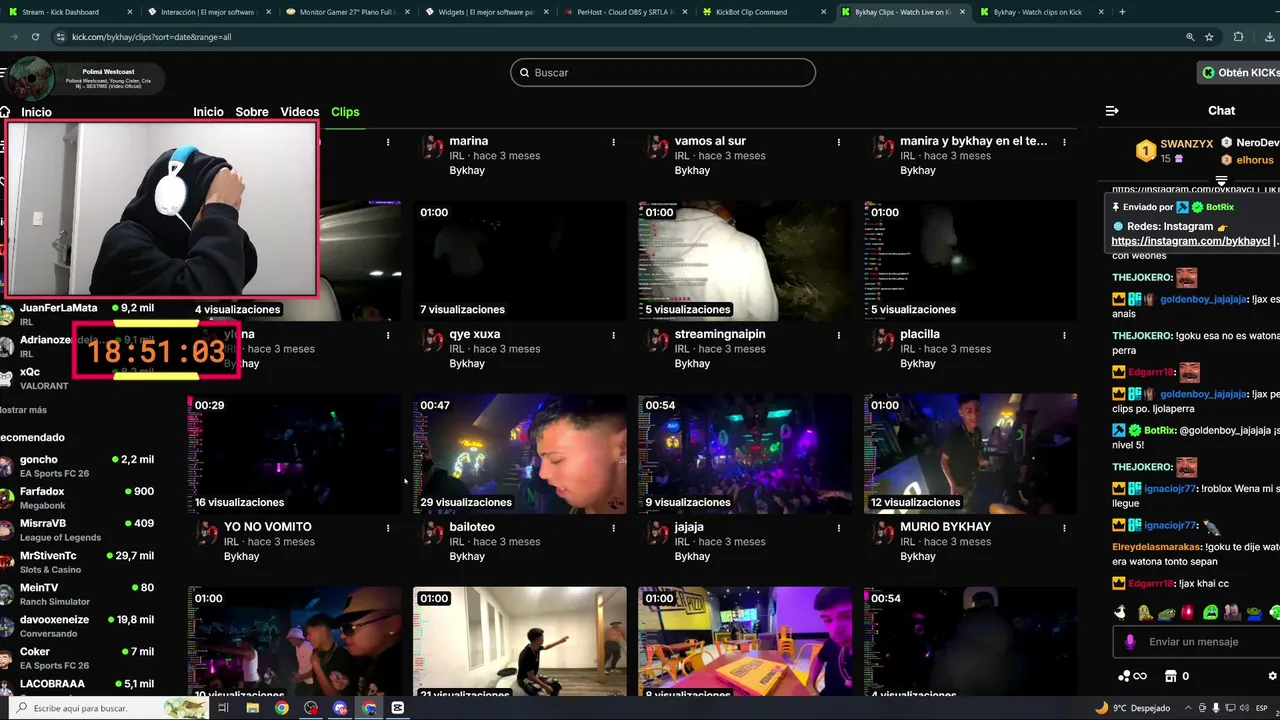Play the 'MURIO BYKHAY' clip thumbnail
Image resolution: width=1280 pixels, height=720 pixels.
pyautogui.click(x=971, y=454)
